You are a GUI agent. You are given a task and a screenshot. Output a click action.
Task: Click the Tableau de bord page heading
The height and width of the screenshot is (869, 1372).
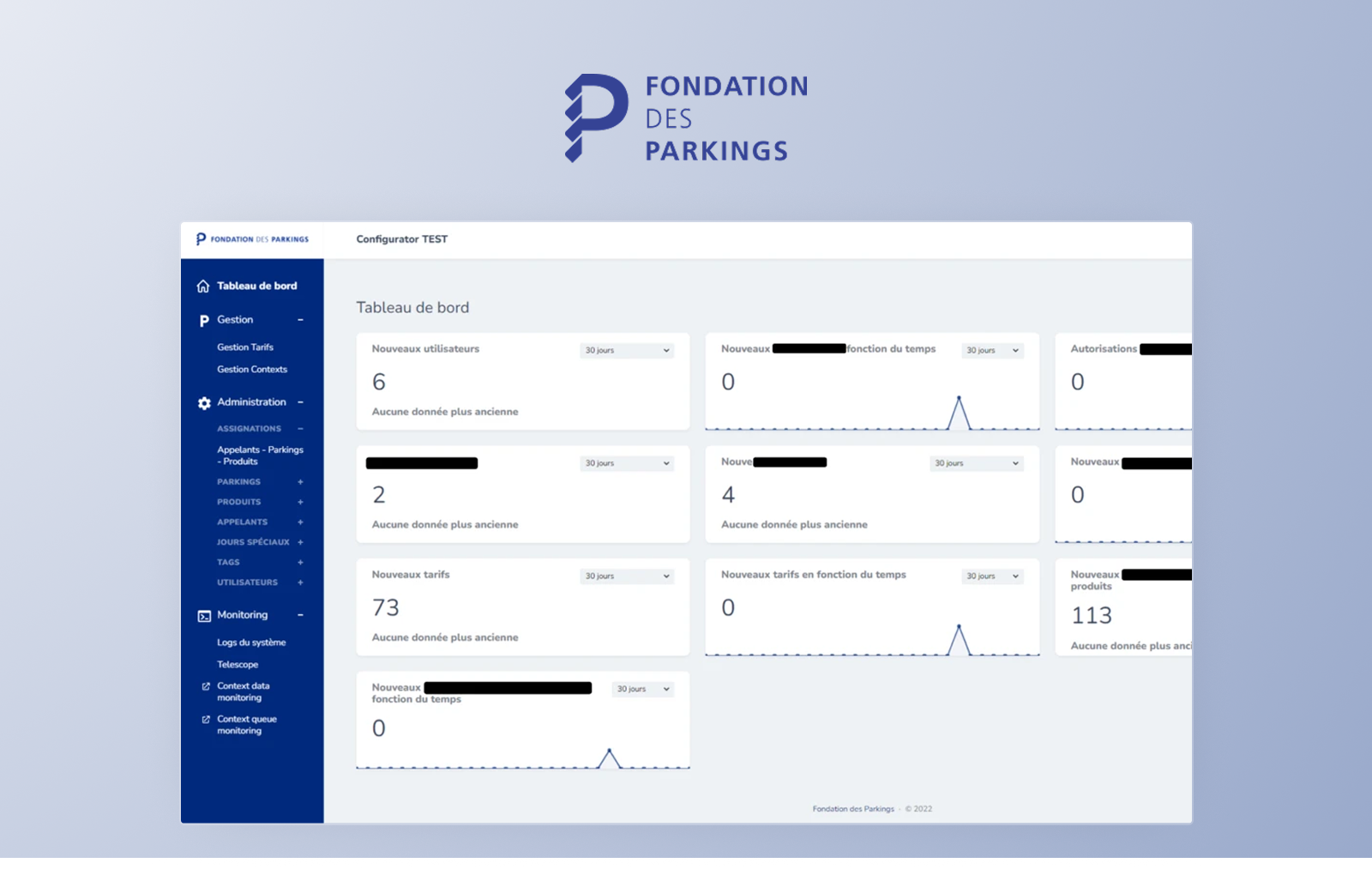click(412, 308)
